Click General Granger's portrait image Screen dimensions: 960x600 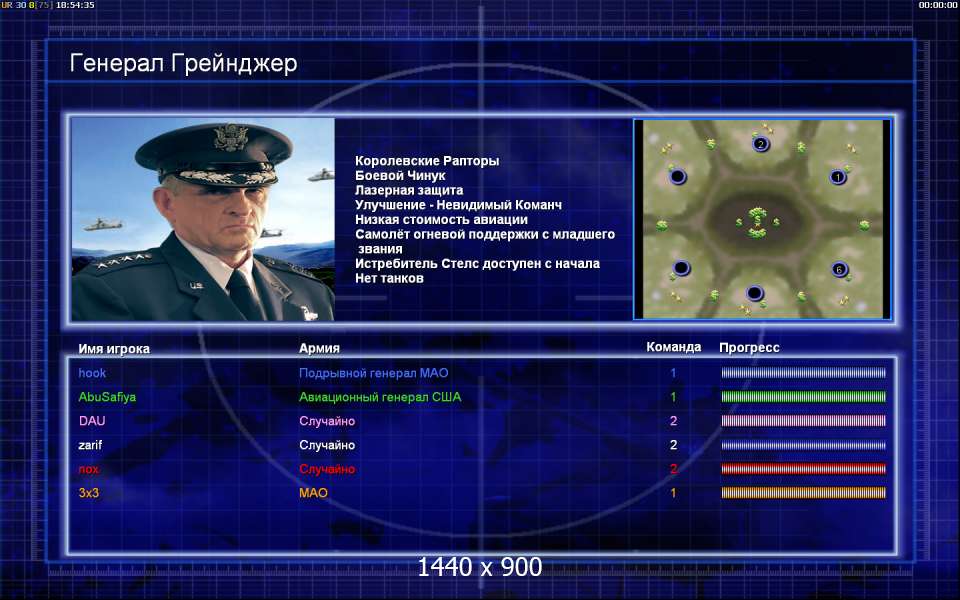203,219
